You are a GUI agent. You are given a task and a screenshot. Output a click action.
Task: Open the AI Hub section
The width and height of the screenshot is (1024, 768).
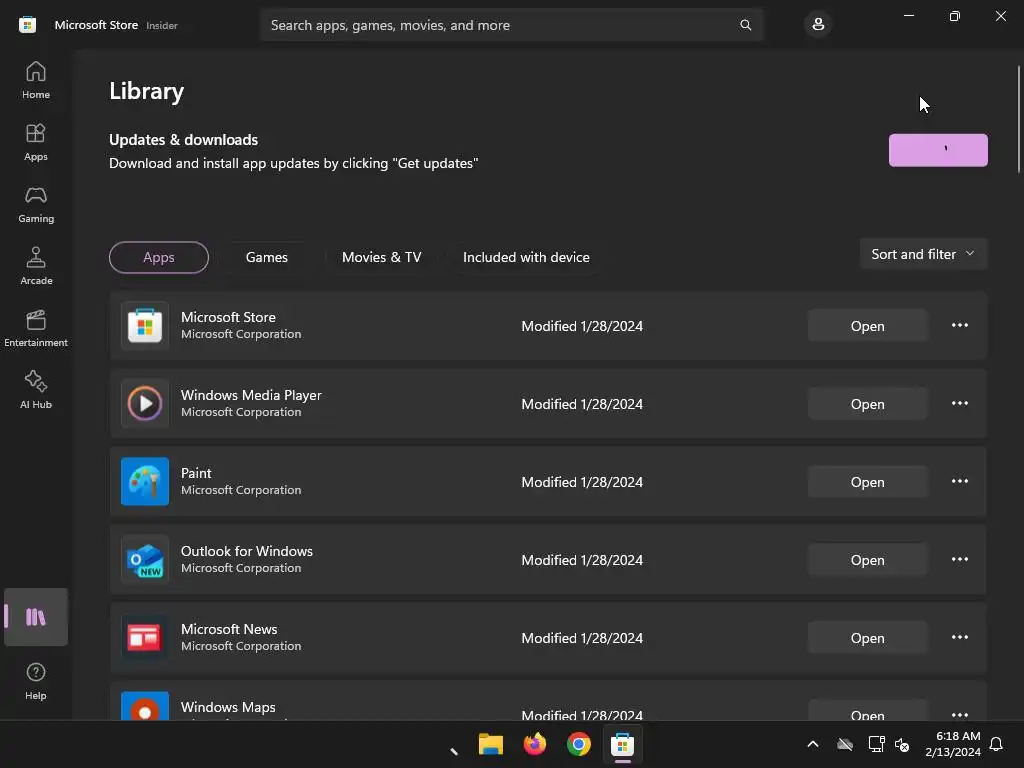click(x=36, y=391)
